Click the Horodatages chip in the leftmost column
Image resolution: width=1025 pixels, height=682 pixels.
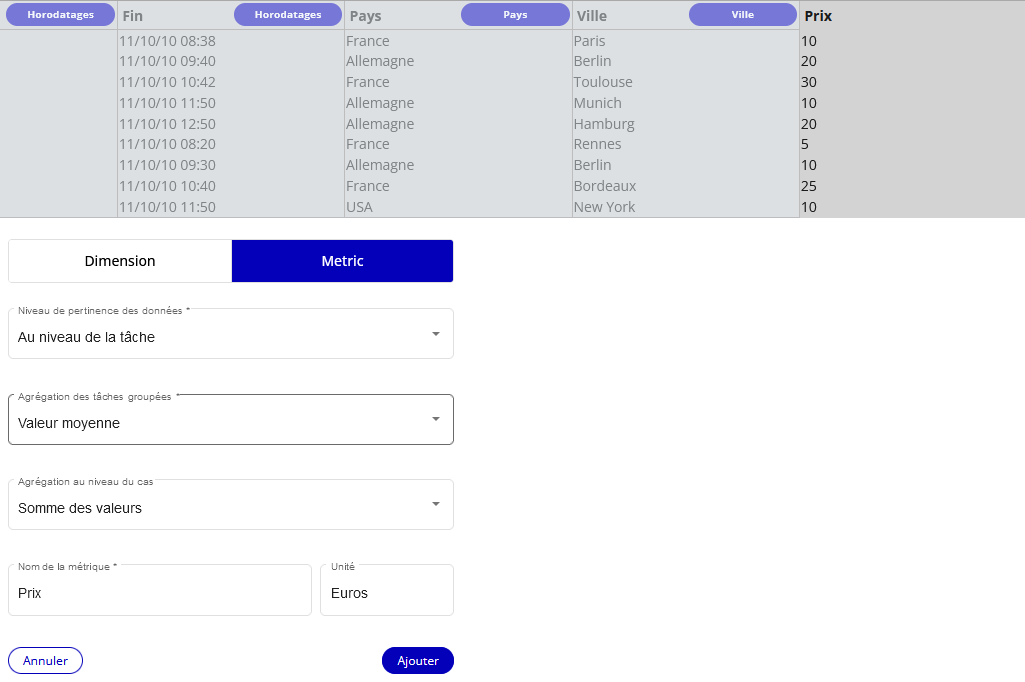click(x=60, y=15)
